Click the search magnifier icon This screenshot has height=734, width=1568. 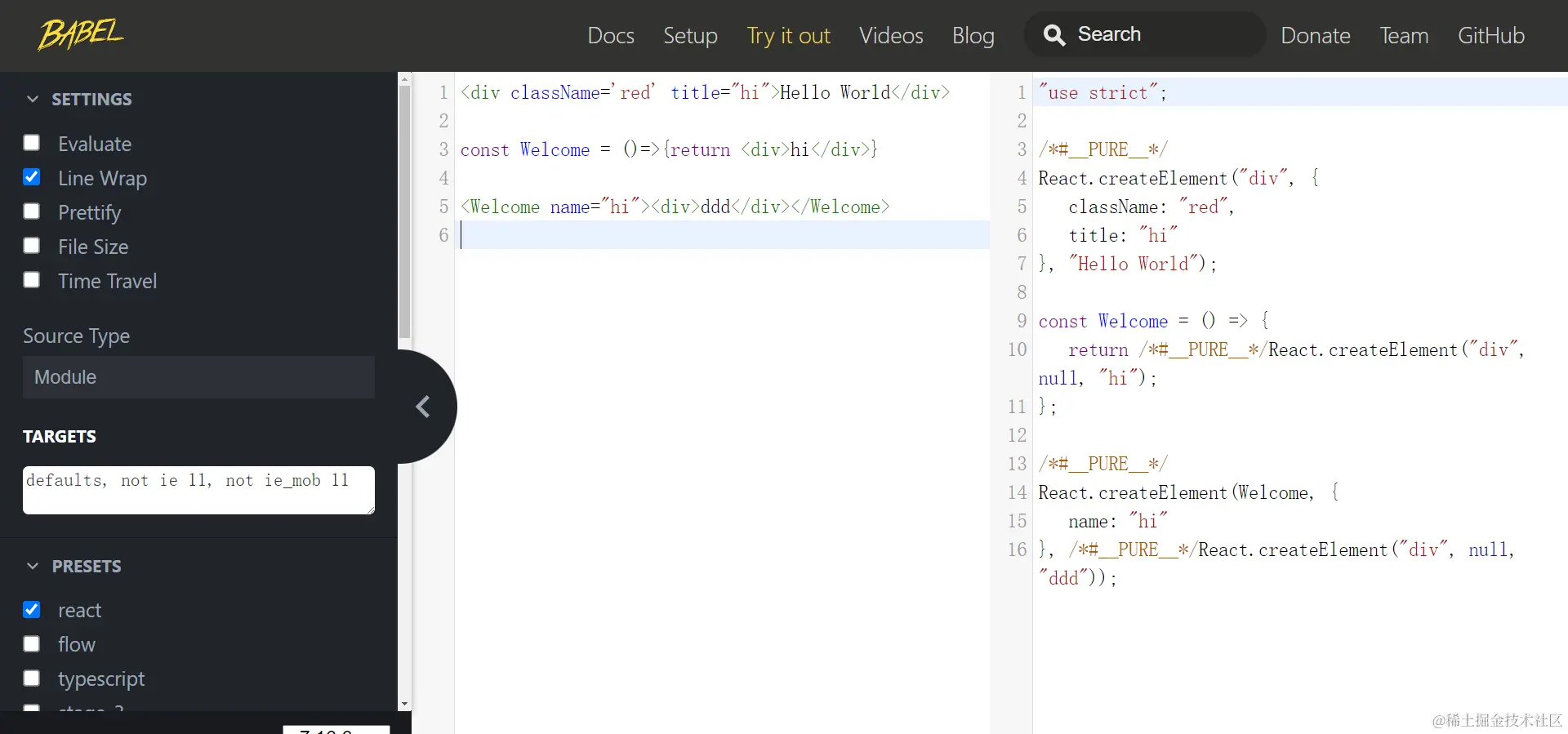tap(1054, 35)
